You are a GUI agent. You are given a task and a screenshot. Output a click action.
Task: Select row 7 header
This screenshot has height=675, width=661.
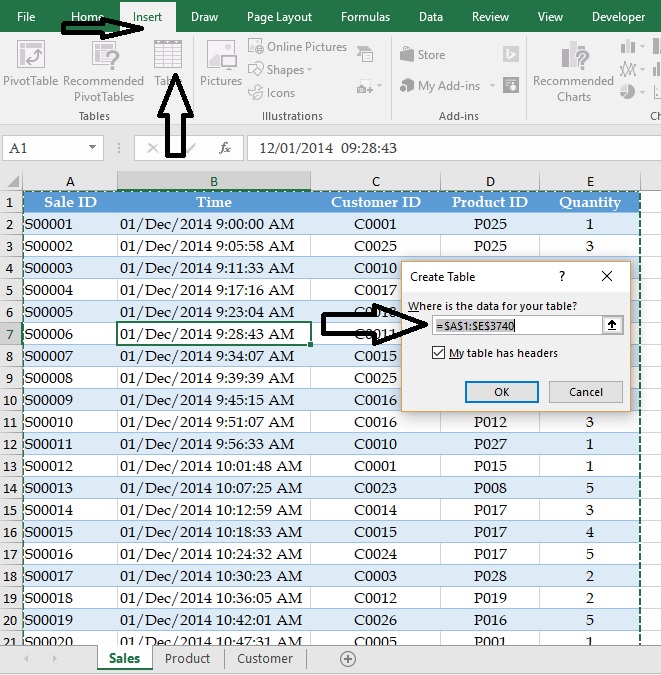pos(10,334)
